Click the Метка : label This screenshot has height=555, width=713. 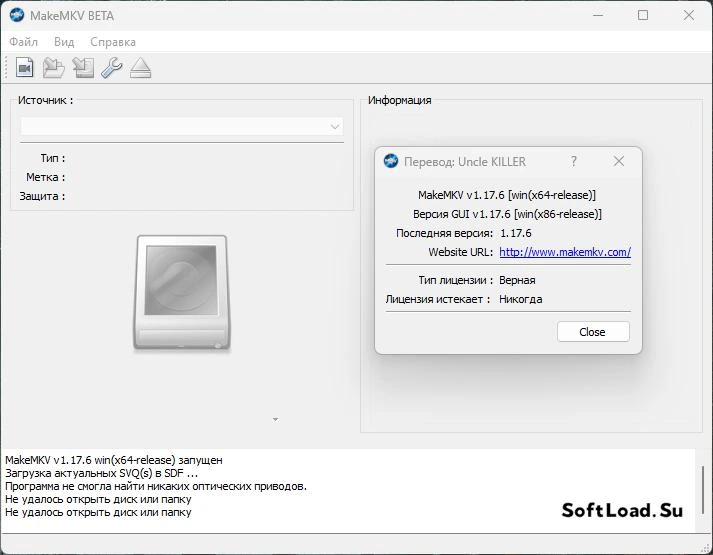click(x=45, y=177)
